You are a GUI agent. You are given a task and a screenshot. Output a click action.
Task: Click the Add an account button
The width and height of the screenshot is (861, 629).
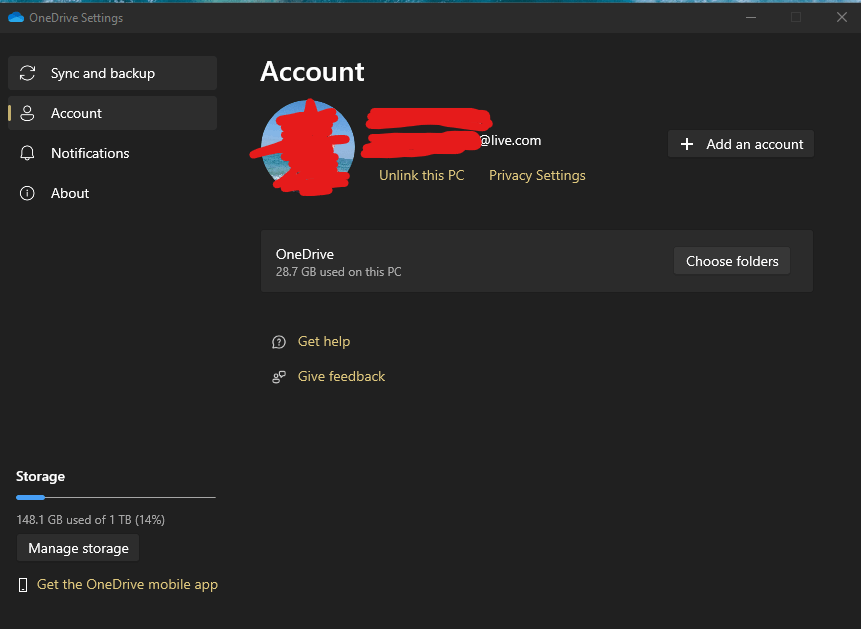tap(741, 144)
